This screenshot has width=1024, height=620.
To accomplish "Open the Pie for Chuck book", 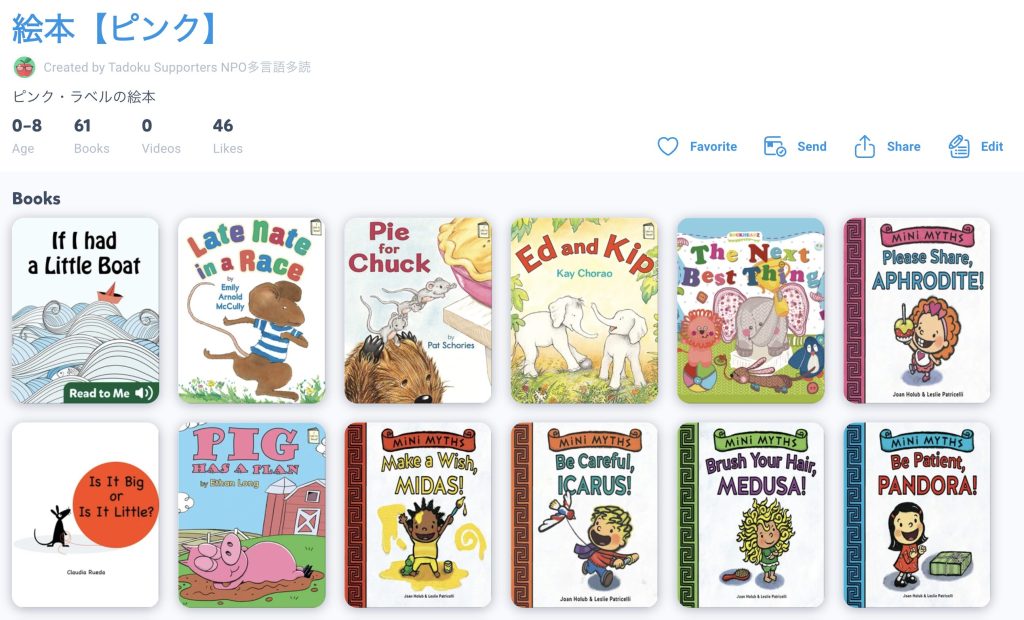I will [x=418, y=310].
